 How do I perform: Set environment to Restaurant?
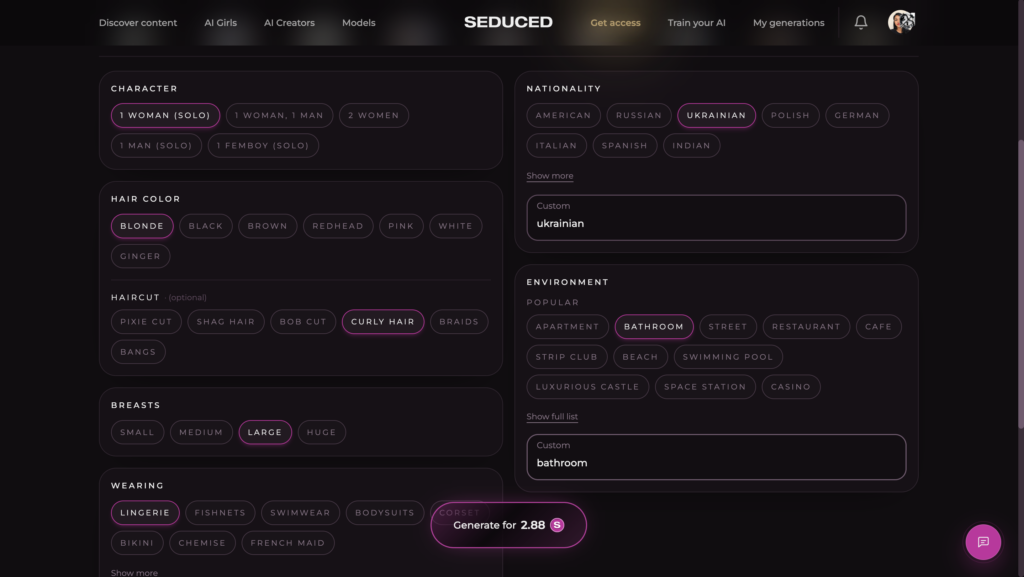click(806, 327)
